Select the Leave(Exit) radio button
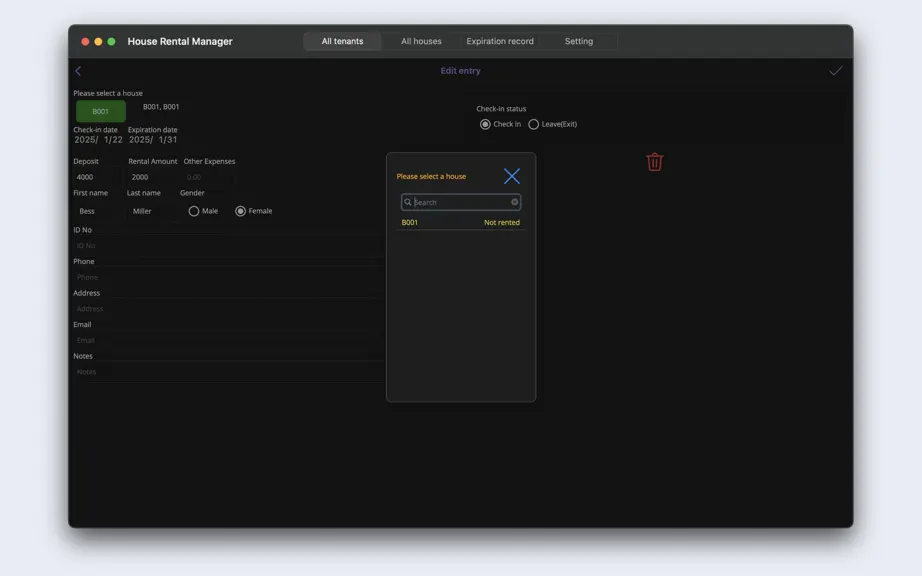Image resolution: width=922 pixels, height=576 pixels. point(533,124)
